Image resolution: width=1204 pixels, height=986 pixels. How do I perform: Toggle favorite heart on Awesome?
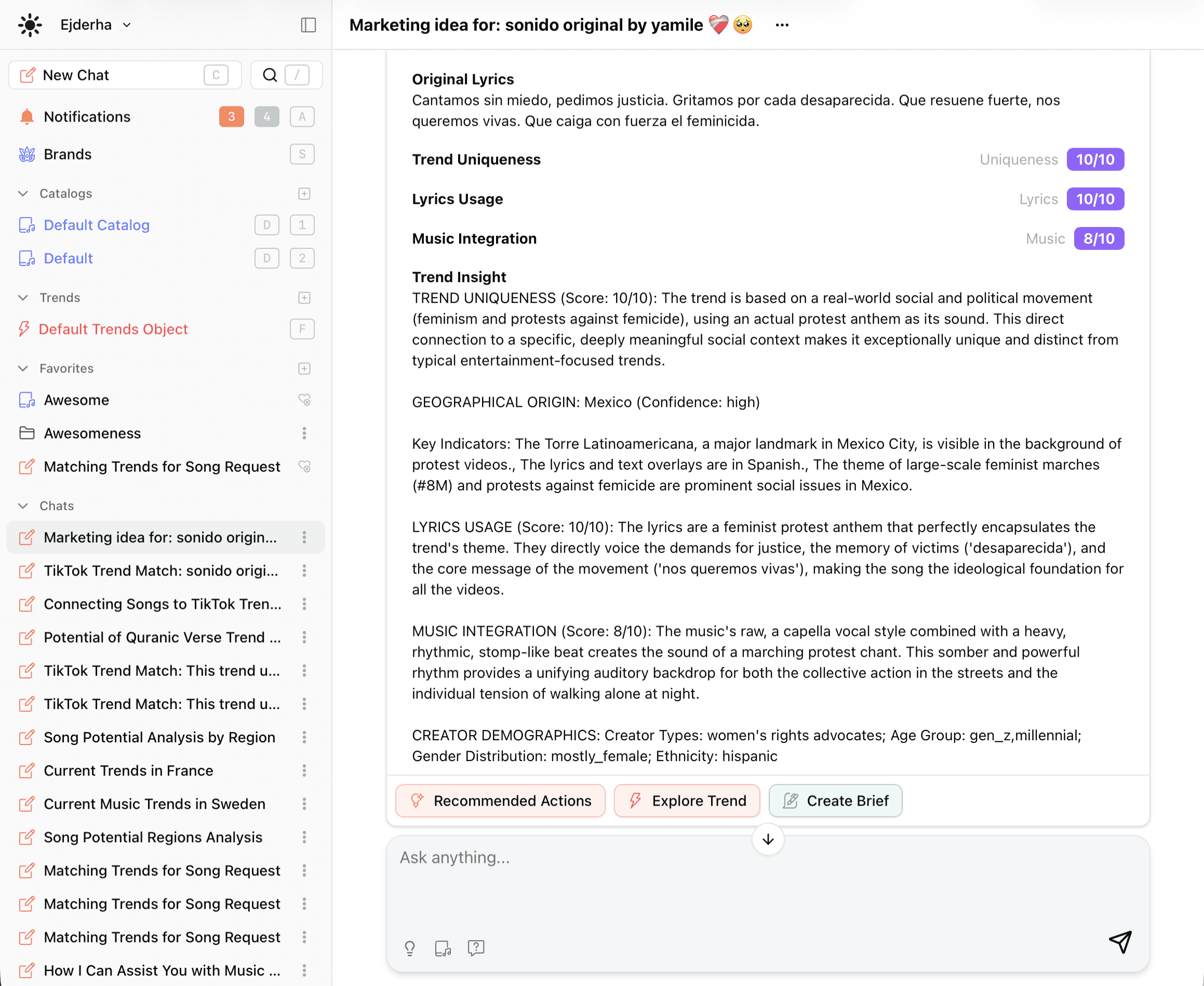pos(304,401)
